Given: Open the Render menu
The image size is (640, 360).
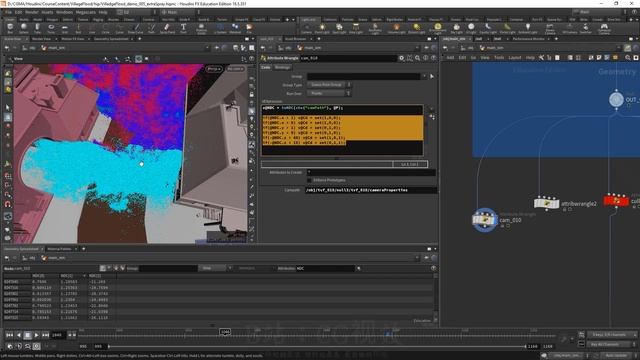Looking at the screenshot, I should coord(31,12).
